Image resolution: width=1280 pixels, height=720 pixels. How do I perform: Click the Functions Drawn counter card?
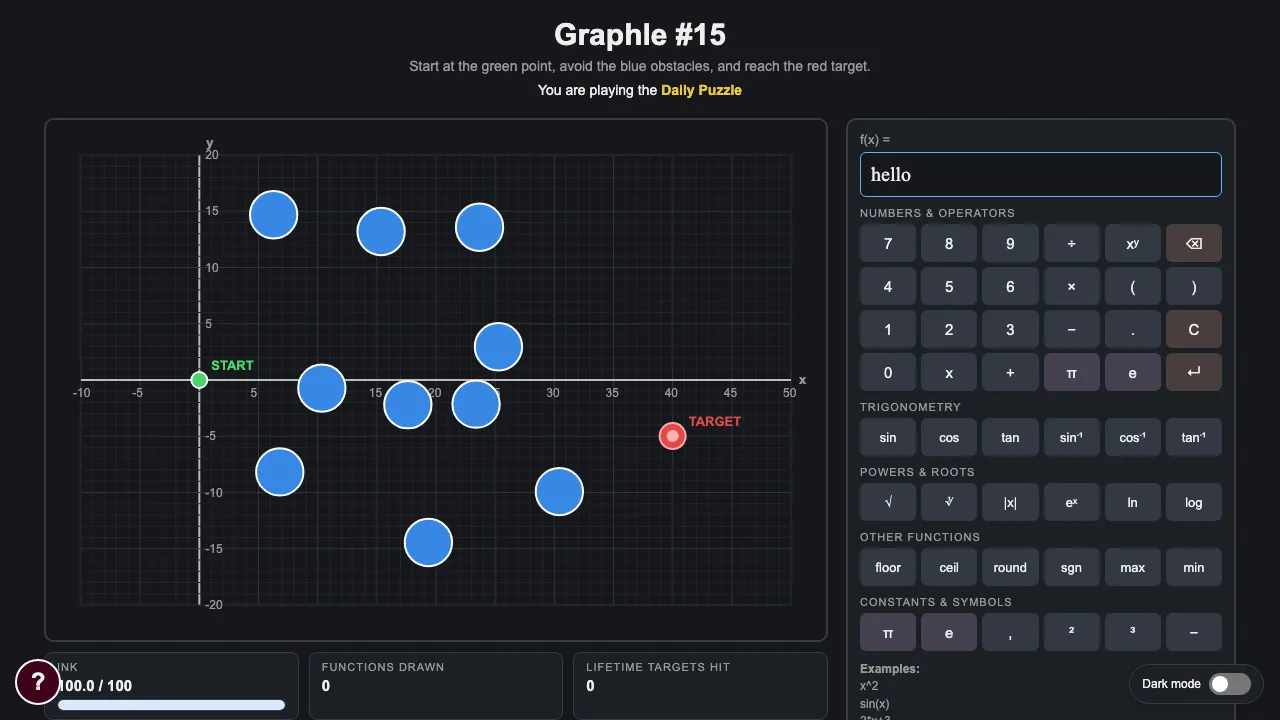pos(435,685)
